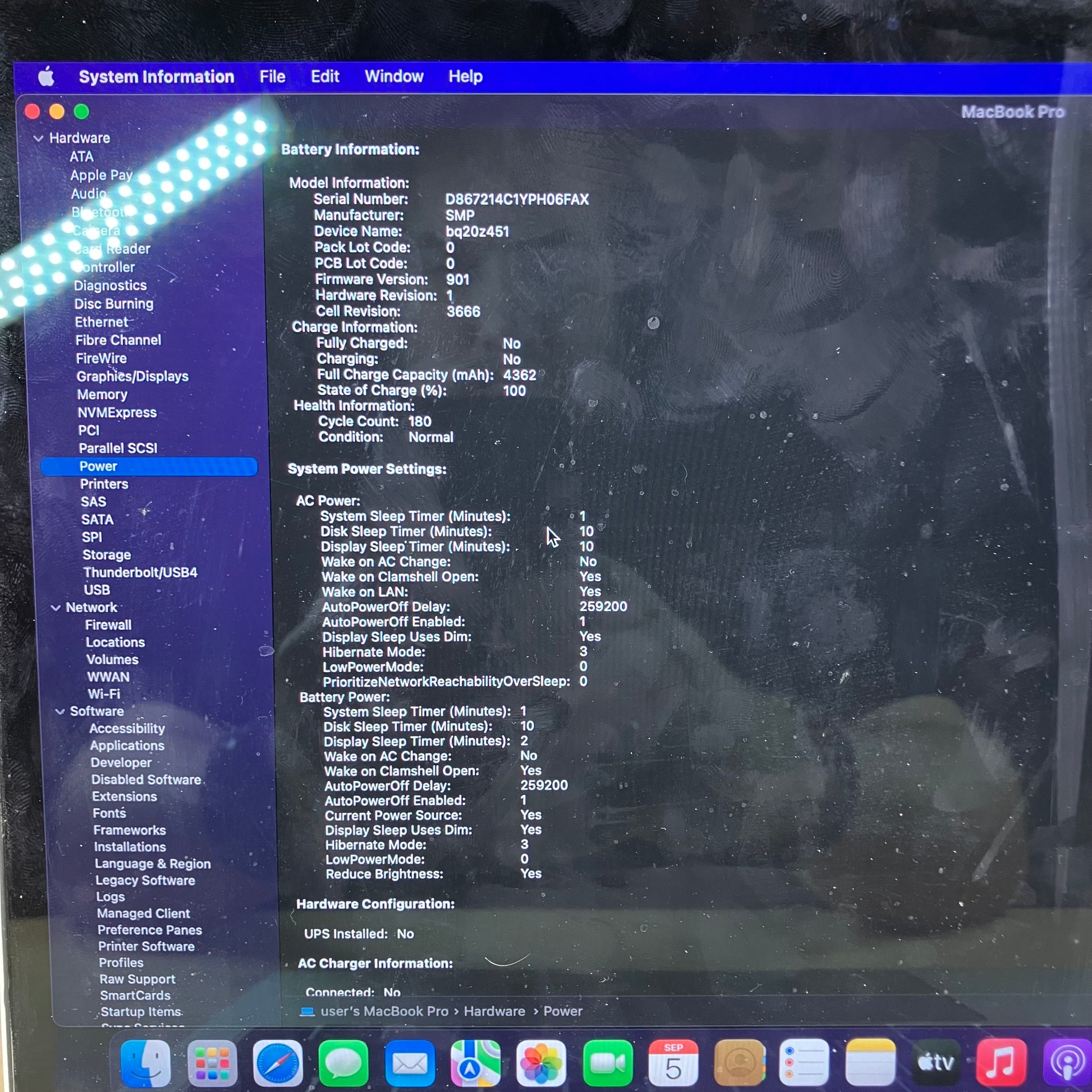
Task: Open the Window menu
Action: click(394, 76)
